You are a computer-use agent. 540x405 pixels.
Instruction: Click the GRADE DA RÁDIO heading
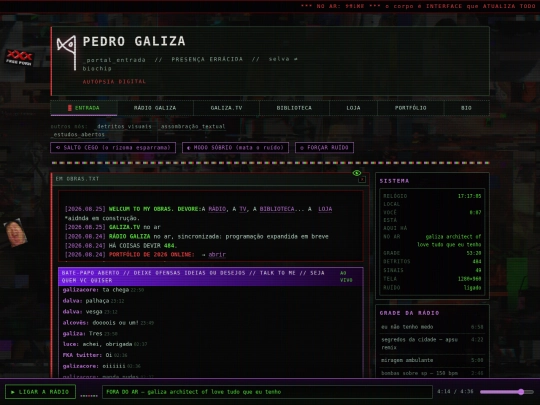pyautogui.click(x=409, y=313)
